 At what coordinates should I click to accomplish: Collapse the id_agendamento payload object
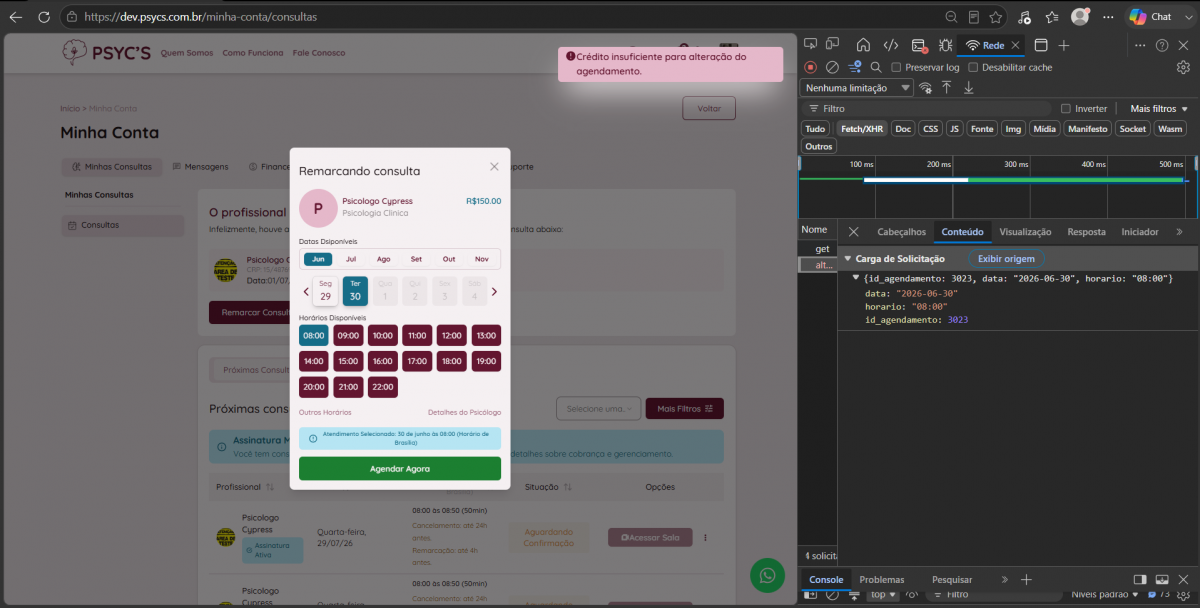(x=856, y=277)
